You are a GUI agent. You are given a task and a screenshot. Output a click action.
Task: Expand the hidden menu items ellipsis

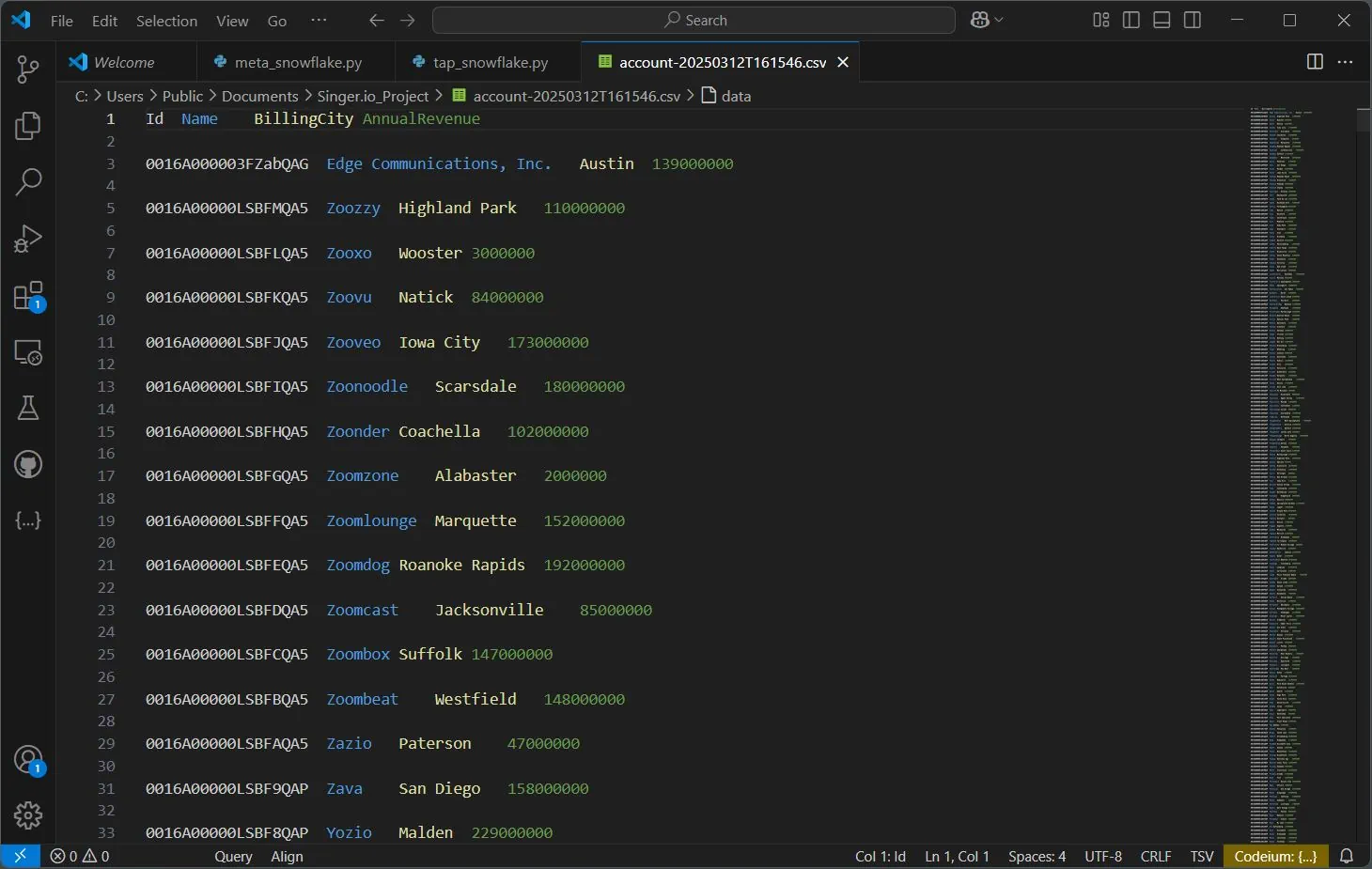pyautogui.click(x=319, y=21)
